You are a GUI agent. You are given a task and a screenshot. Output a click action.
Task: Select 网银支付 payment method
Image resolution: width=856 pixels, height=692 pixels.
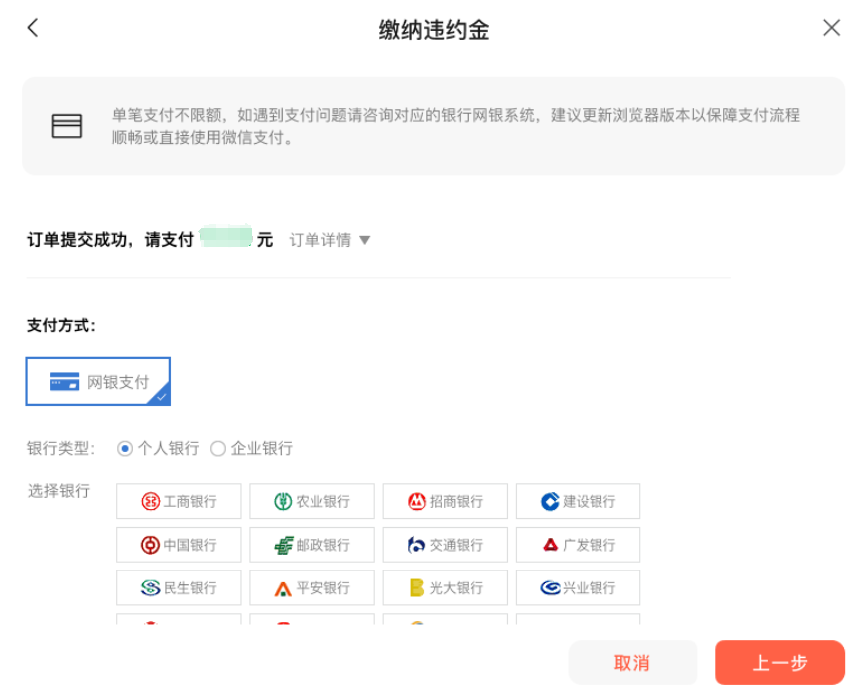tap(98, 382)
